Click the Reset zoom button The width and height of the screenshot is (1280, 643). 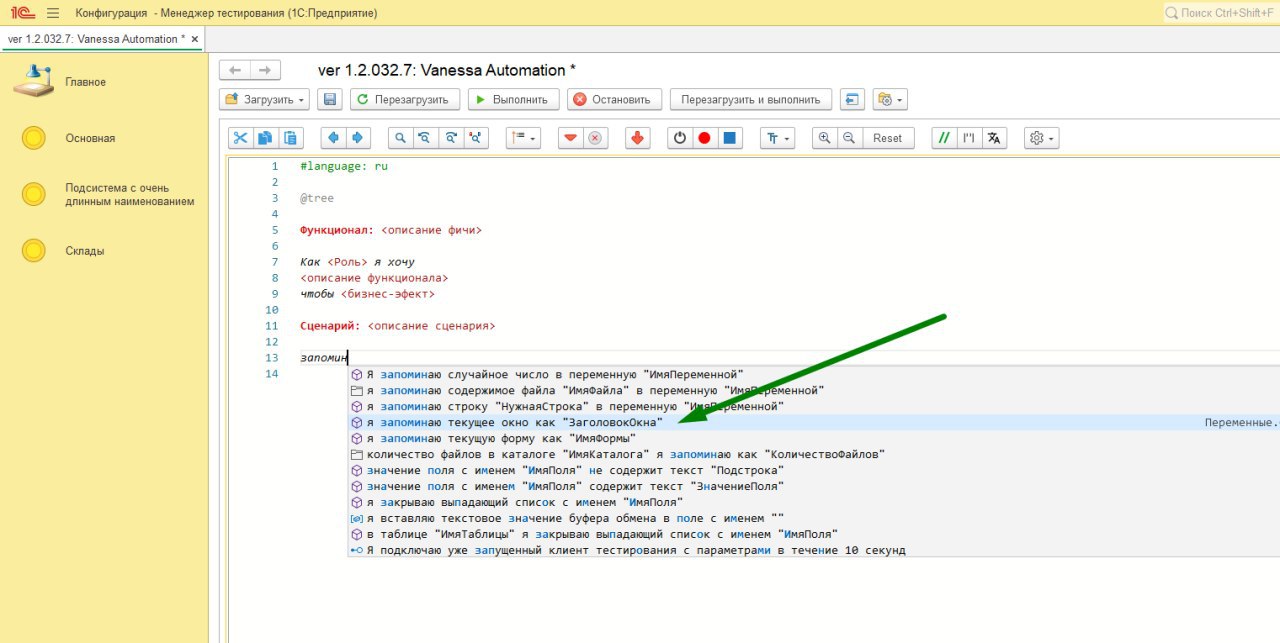point(888,138)
